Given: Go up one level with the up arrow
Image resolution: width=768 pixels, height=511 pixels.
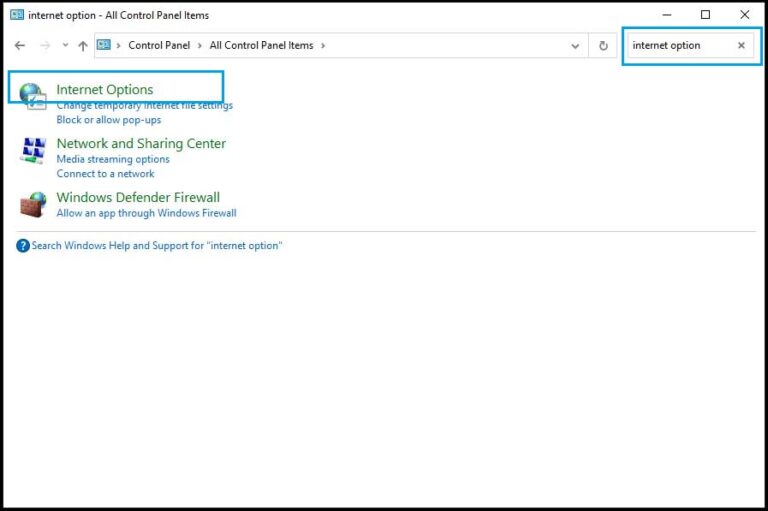Looking at the screenshot, I should (83, 46).
